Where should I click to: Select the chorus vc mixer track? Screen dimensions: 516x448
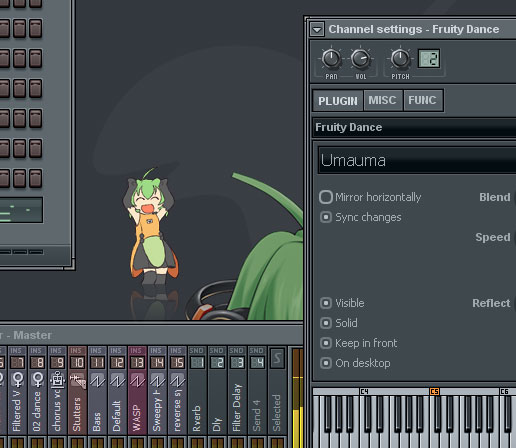57,410
